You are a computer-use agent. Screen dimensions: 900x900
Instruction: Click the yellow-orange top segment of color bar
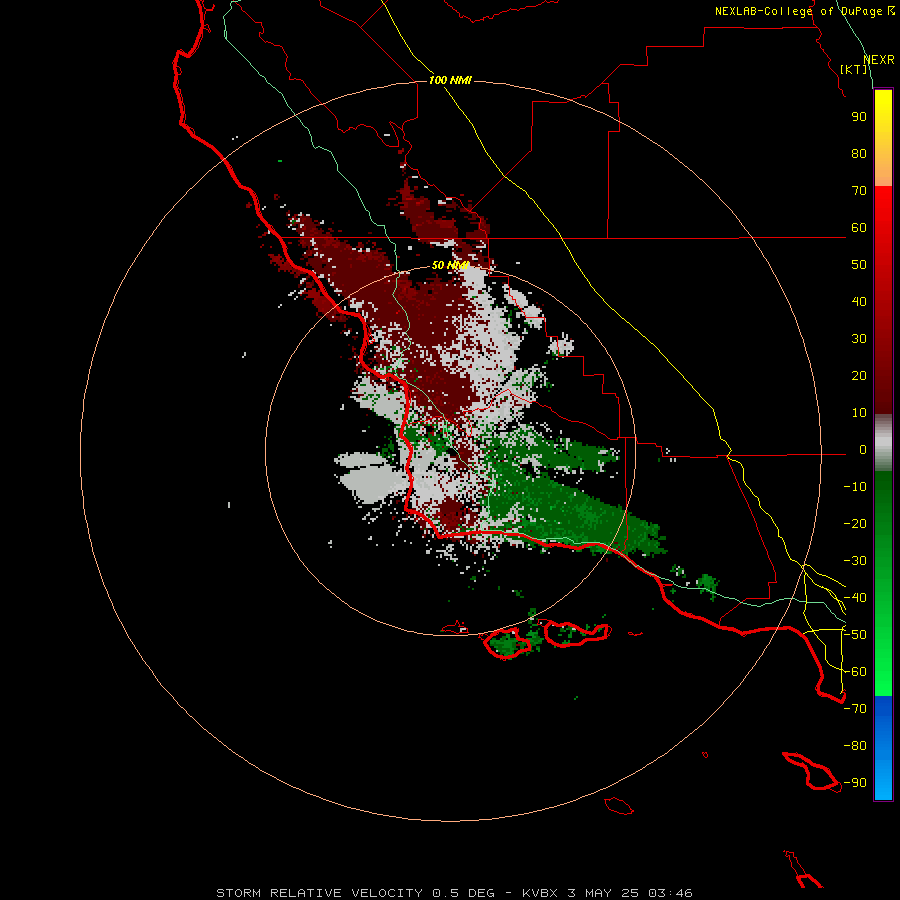[x=883, y=138]
